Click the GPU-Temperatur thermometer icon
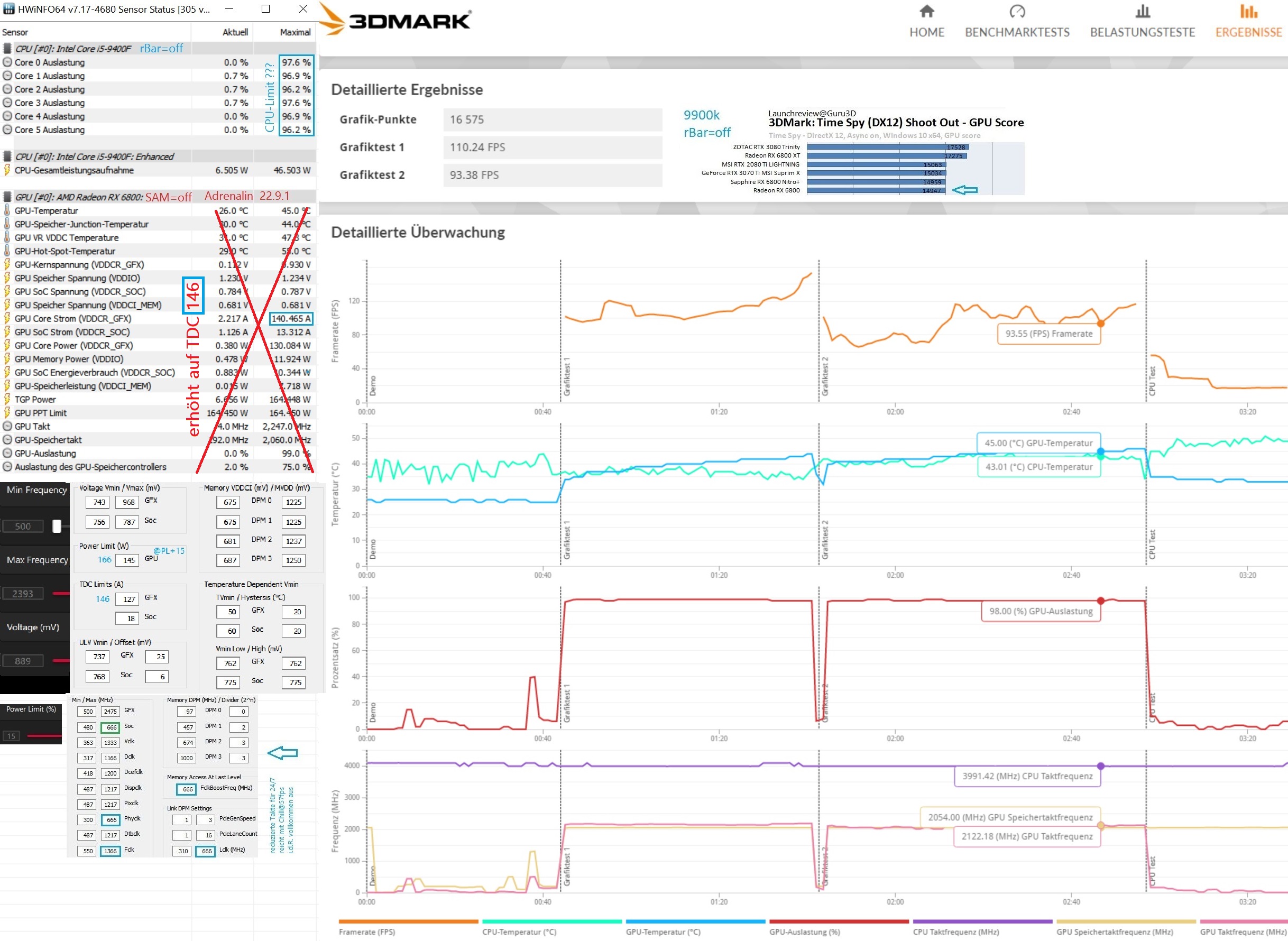The height and width of the screenshot is (941, 1288). point(7,210)
